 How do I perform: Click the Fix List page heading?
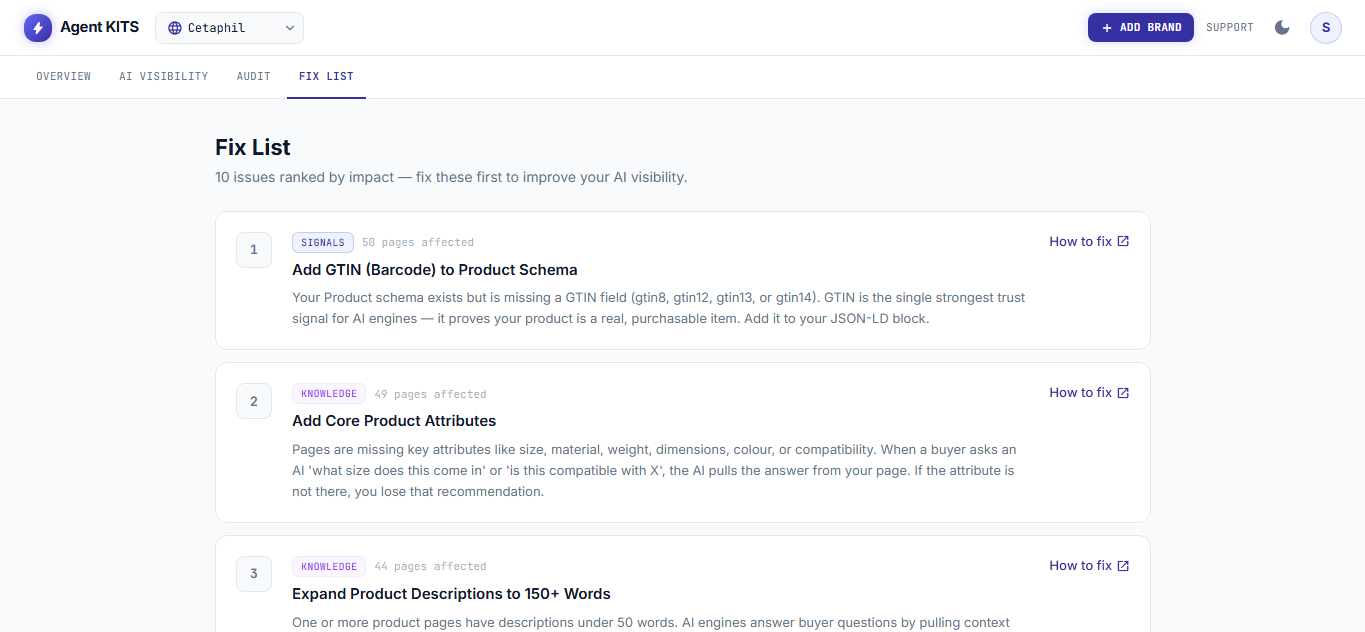click(253, 147)
